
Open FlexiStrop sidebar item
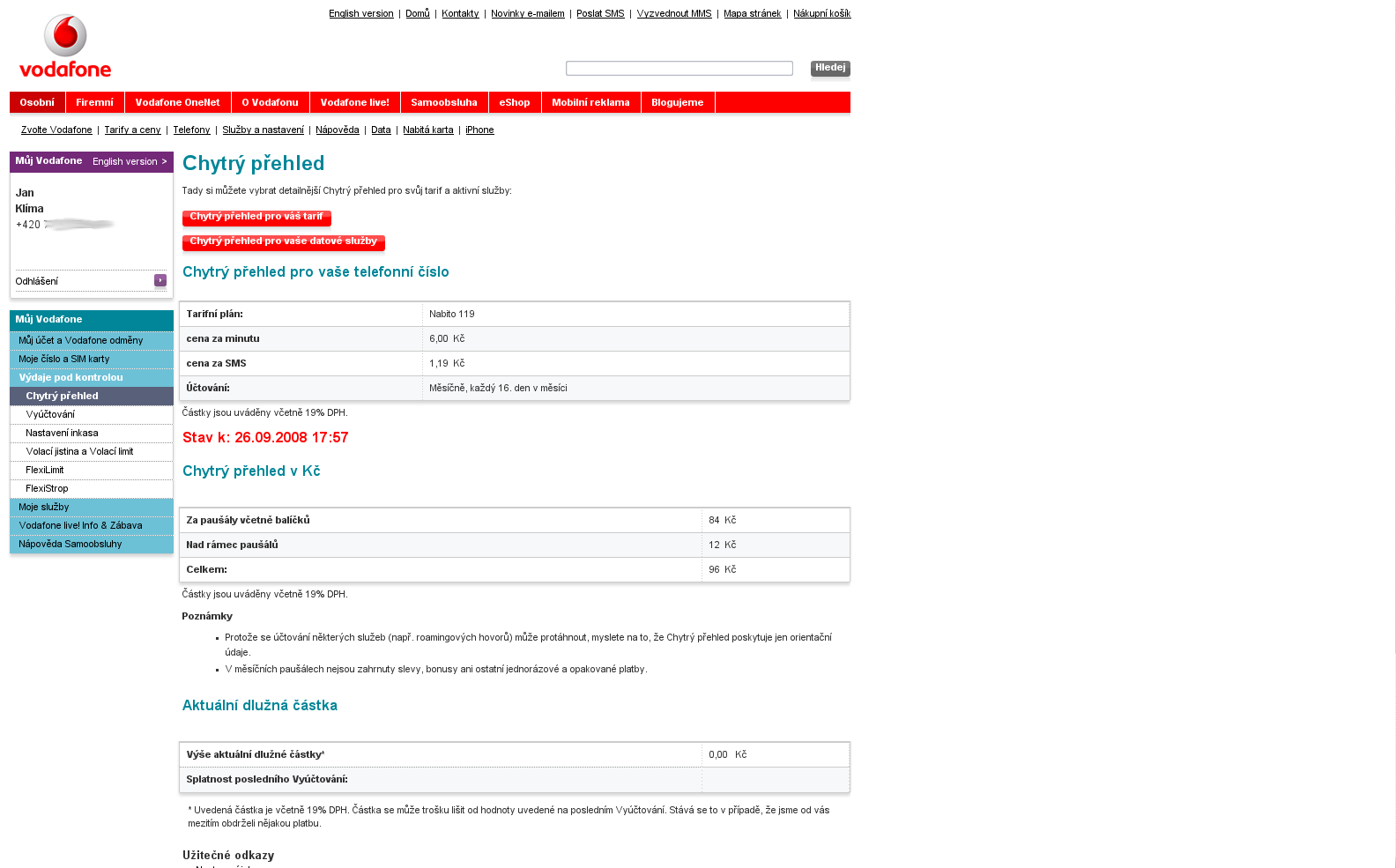pos(92,488)
